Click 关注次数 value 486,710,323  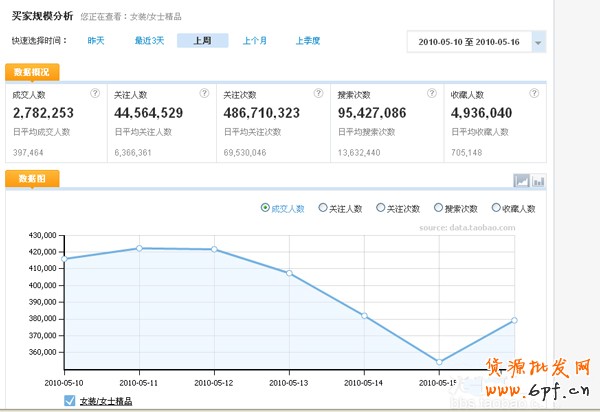click(262, 113)
